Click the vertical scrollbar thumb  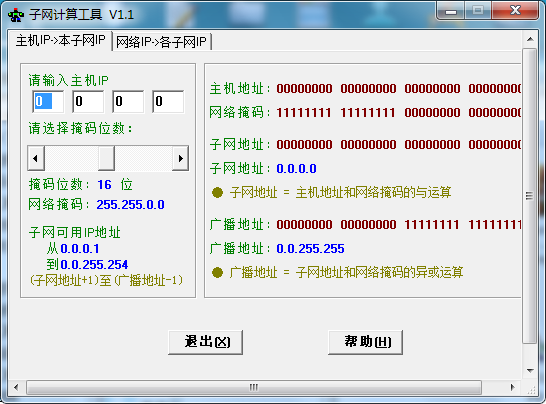(x=530, y=196)
